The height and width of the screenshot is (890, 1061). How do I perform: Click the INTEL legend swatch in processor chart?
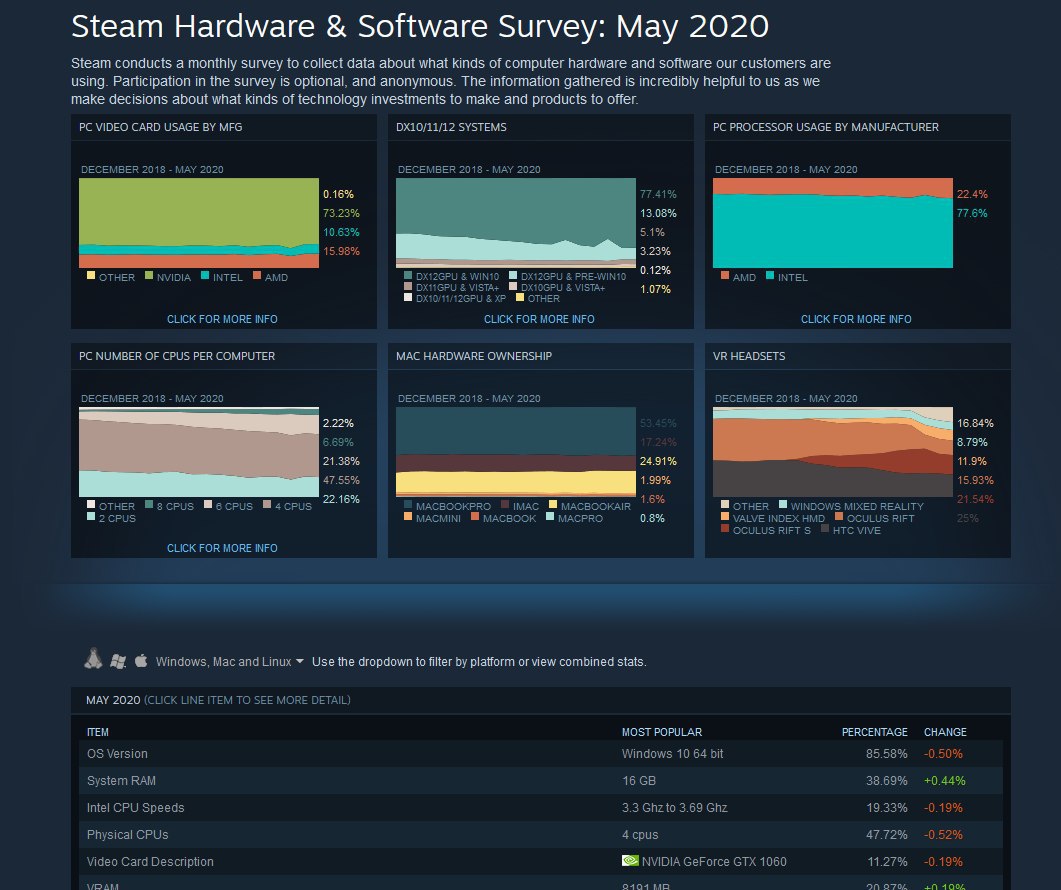coord(770,275)
